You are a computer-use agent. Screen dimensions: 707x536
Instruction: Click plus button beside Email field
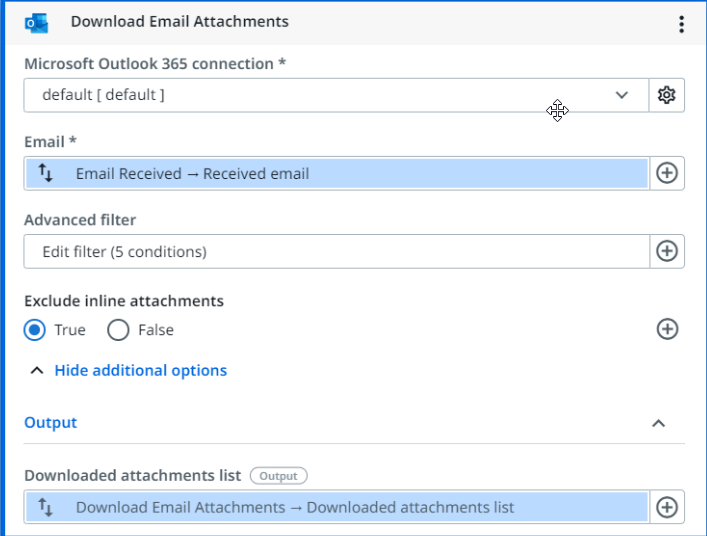[x=667, y=173]
